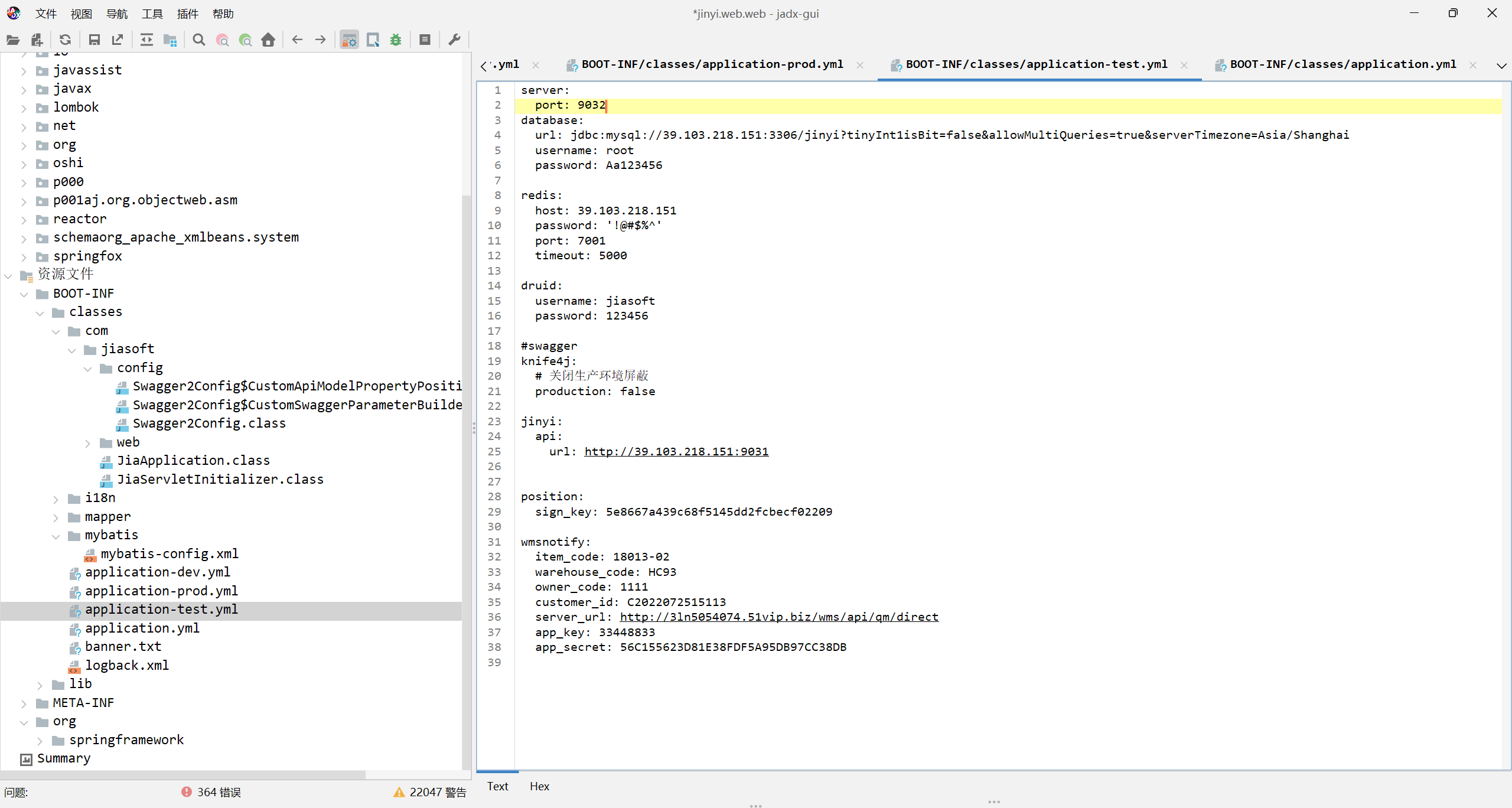Image resolution: width=1512 pixels, height=808 pixels.
Task: Open preferences via the wrench icon
Action: pos(454,40)
